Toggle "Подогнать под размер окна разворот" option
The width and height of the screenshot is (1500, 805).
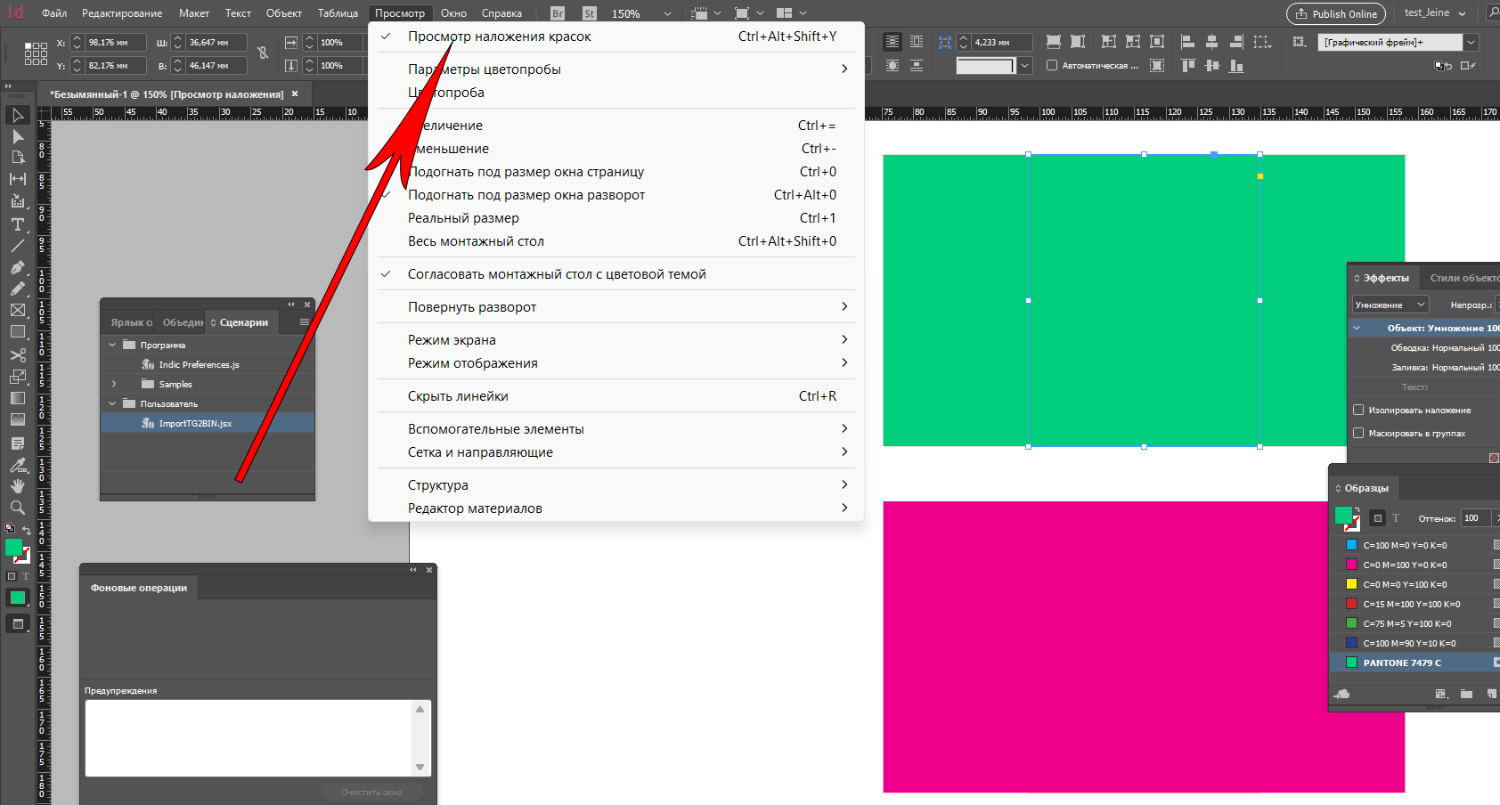616,195
